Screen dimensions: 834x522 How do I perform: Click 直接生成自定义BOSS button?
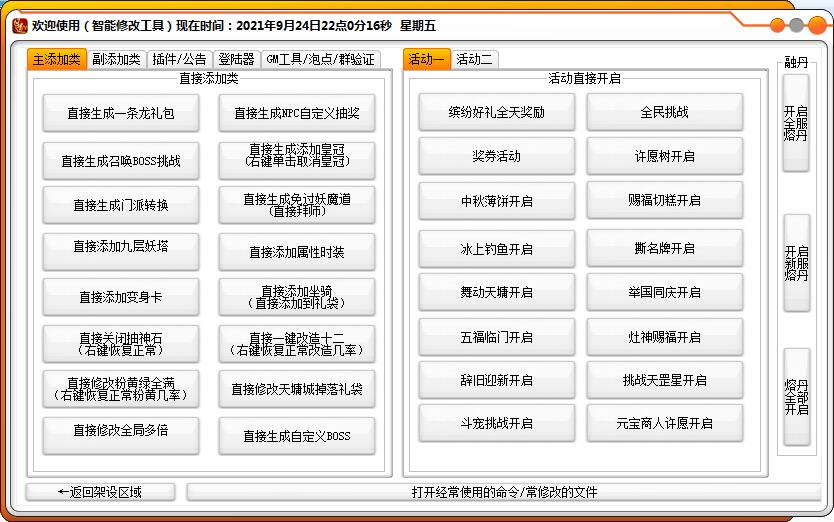pyautogui.click(x=297, y=436)
